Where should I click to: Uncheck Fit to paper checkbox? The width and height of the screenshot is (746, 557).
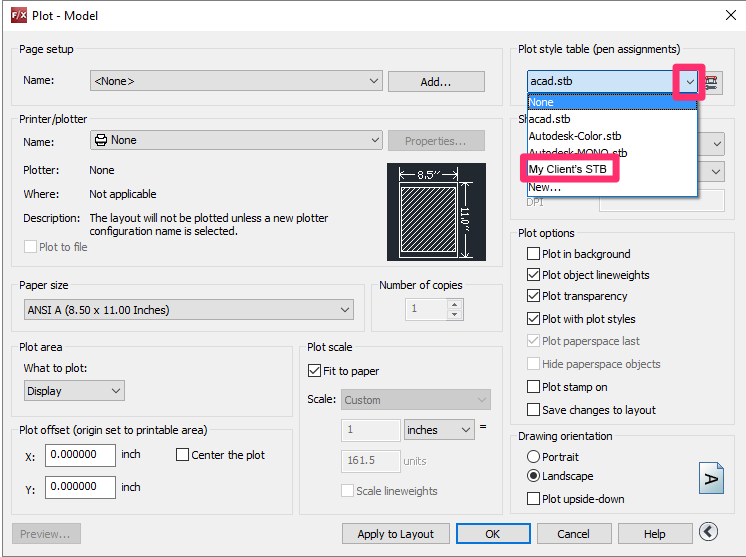coord(314,371)
